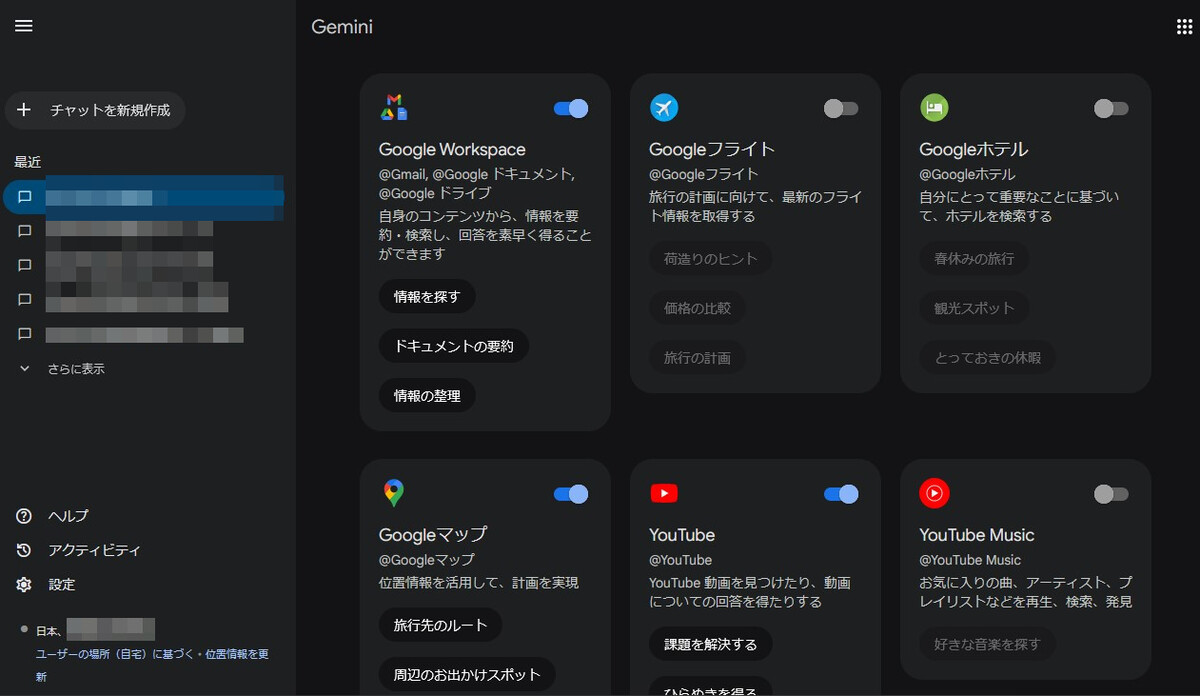The width and height of the screenshot is (1200, 696).
Task: Click the 旅行先のルート chip
Action: click(440, 625)
